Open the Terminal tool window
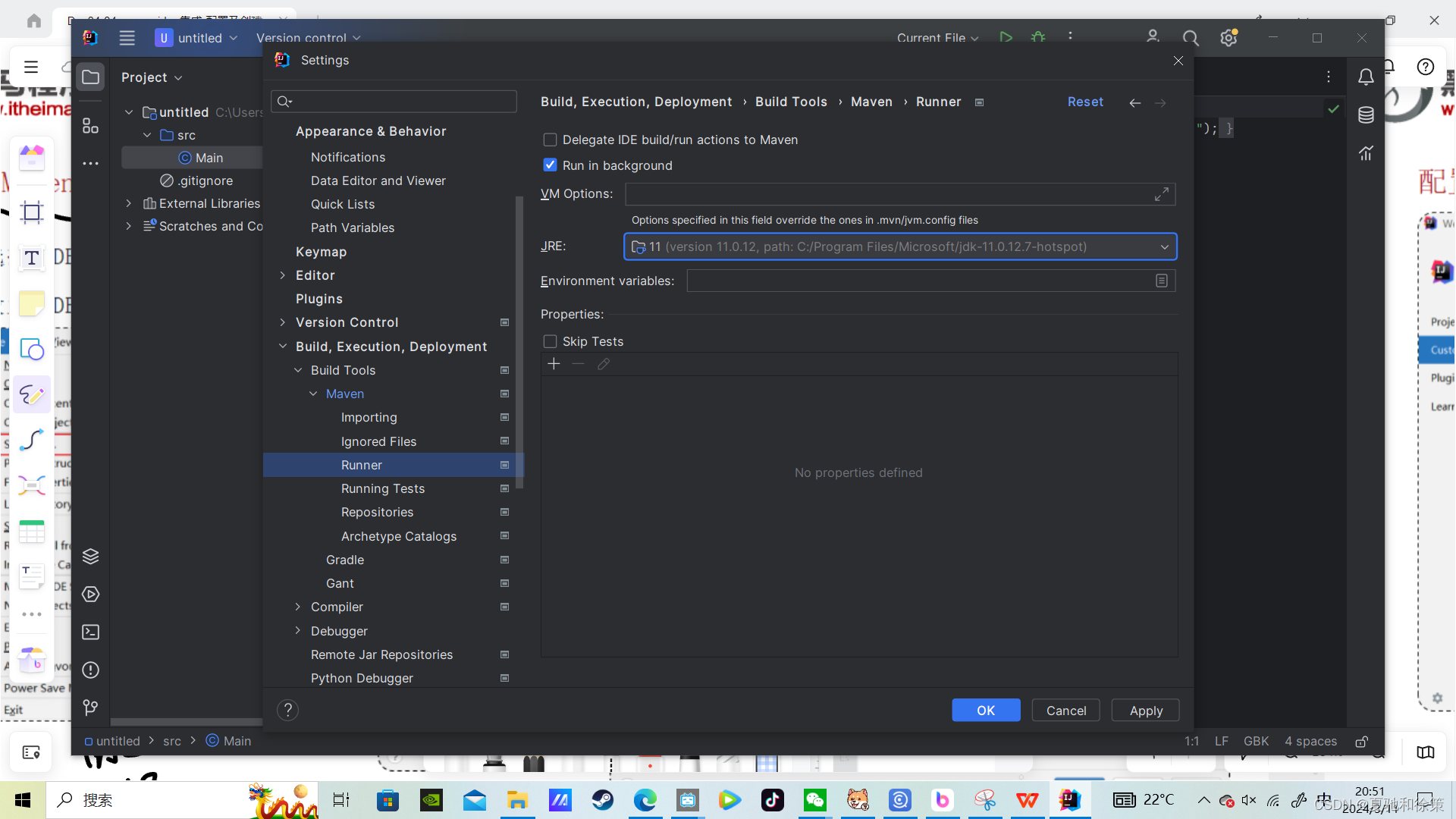The width and height of the screenshot is (1456, 819). click(90, 632)
